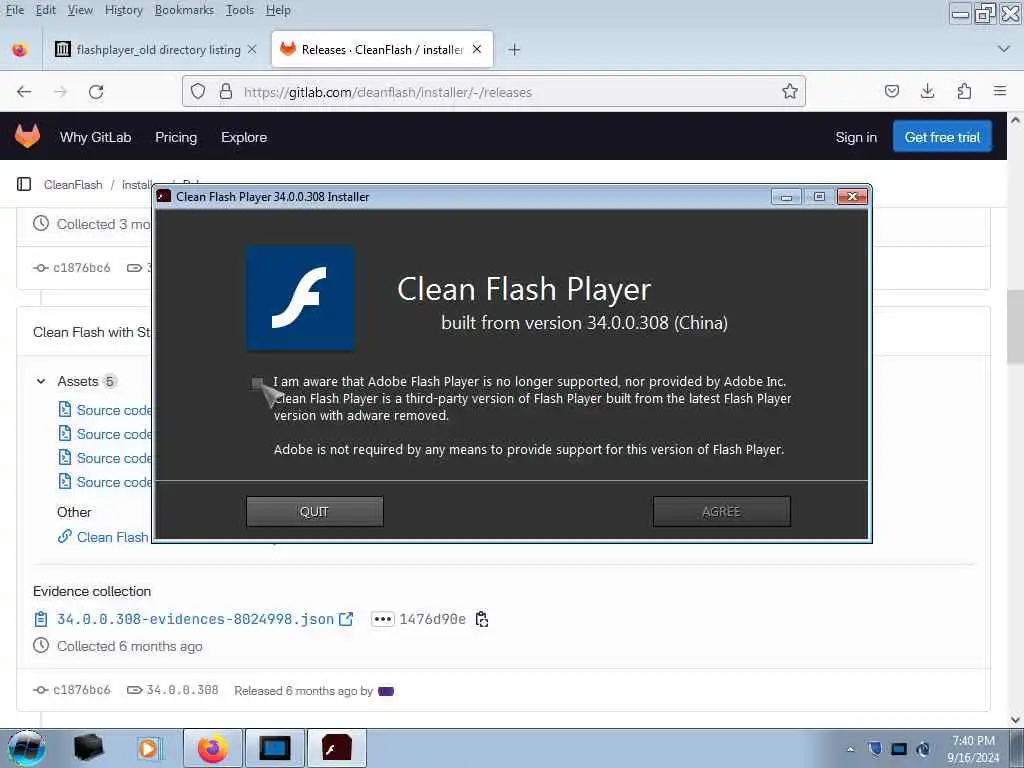Collapse the Assets section chevron
1024x768 pixels.
41,381
